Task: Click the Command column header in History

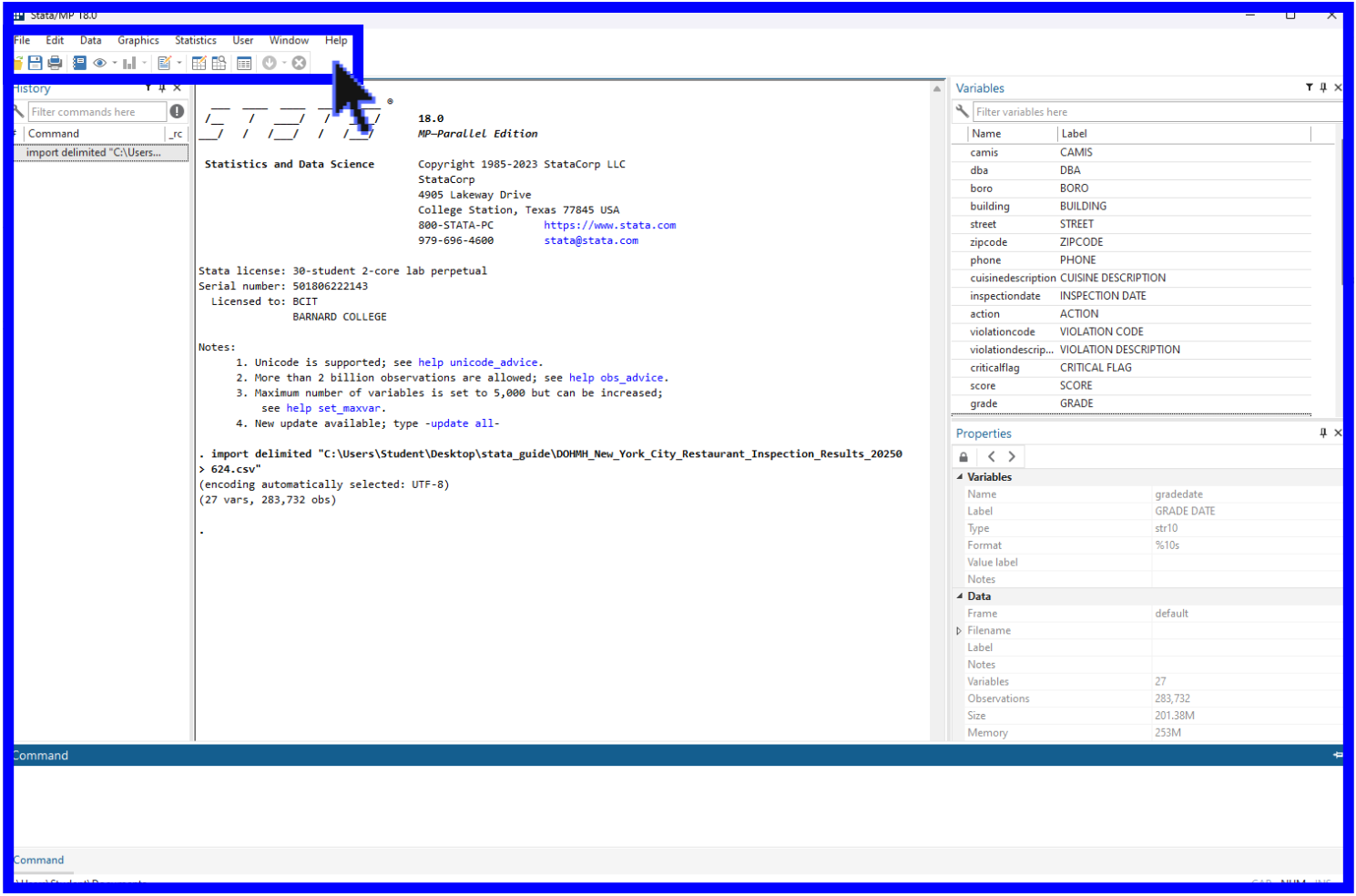Action: point(95,133)
